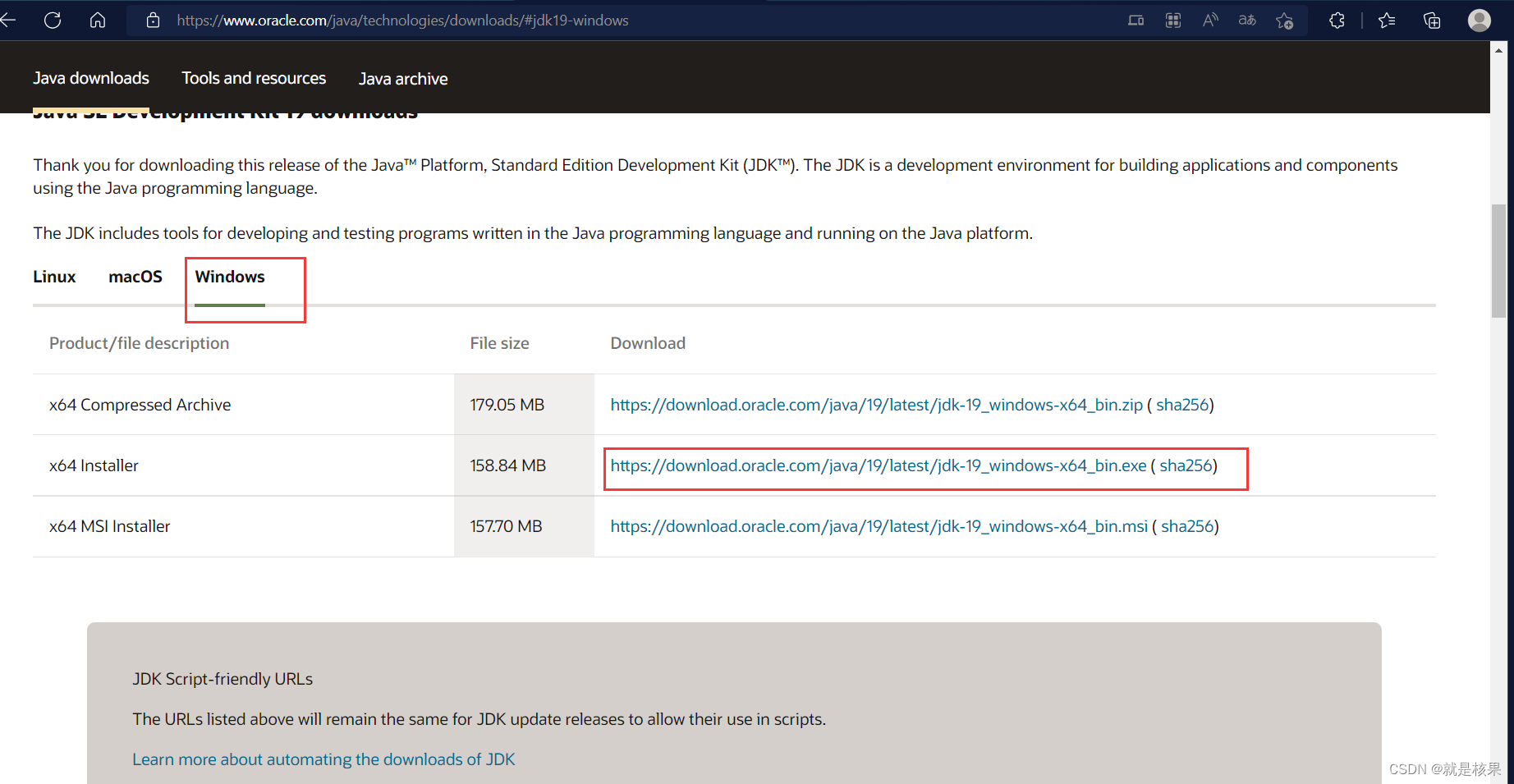
Task: Select the '158.84 MB' file size cell
Action: pyautogui.click(x=524, y=465)
